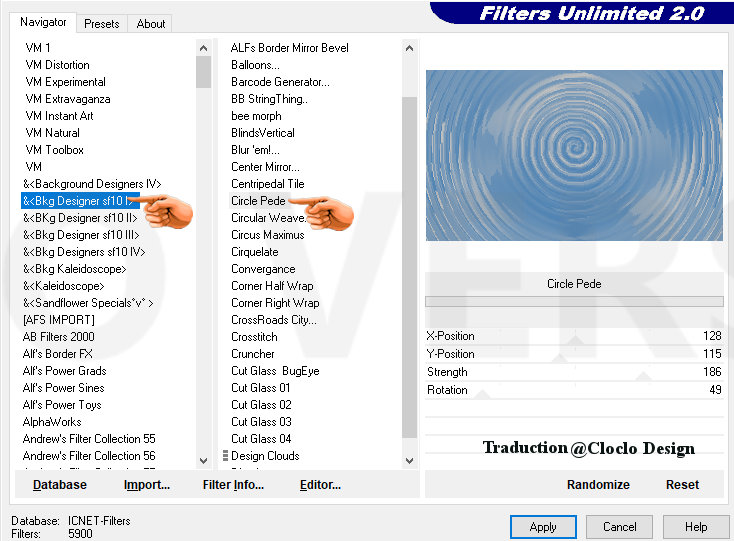734x541 pixels.
Task: Select Alf's Power Sines category
Action: [x=64, y=388]
